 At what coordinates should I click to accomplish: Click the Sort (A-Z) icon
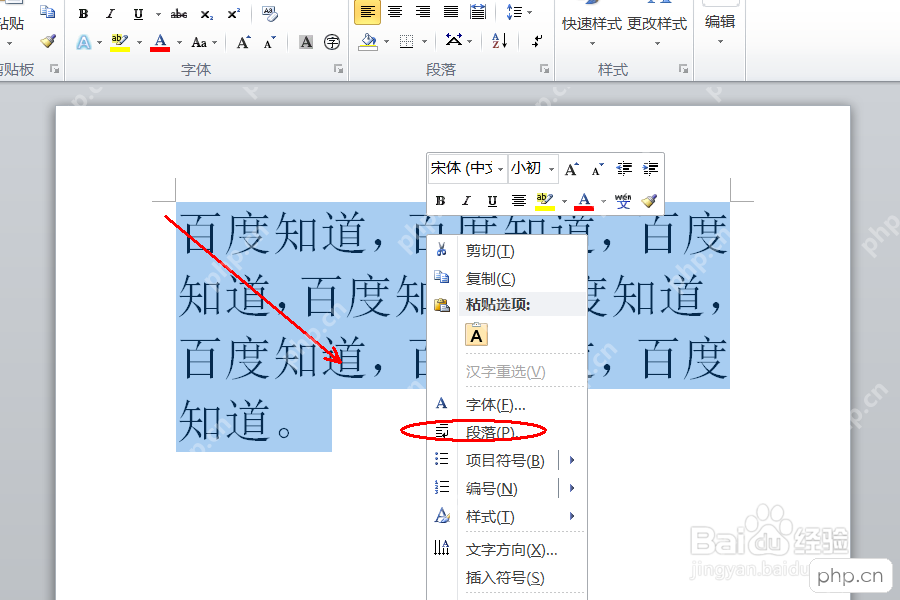click(500, 41)
